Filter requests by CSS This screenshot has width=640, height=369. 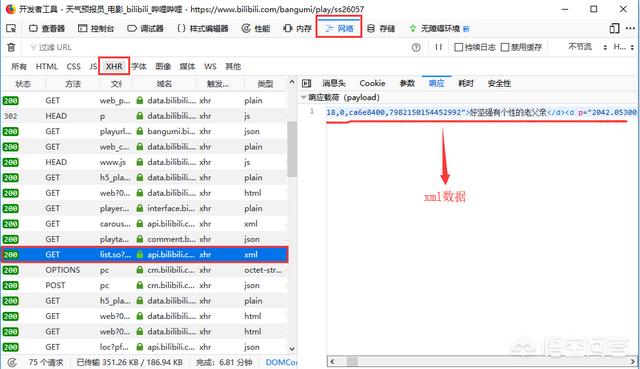click(x=73, y=66)
